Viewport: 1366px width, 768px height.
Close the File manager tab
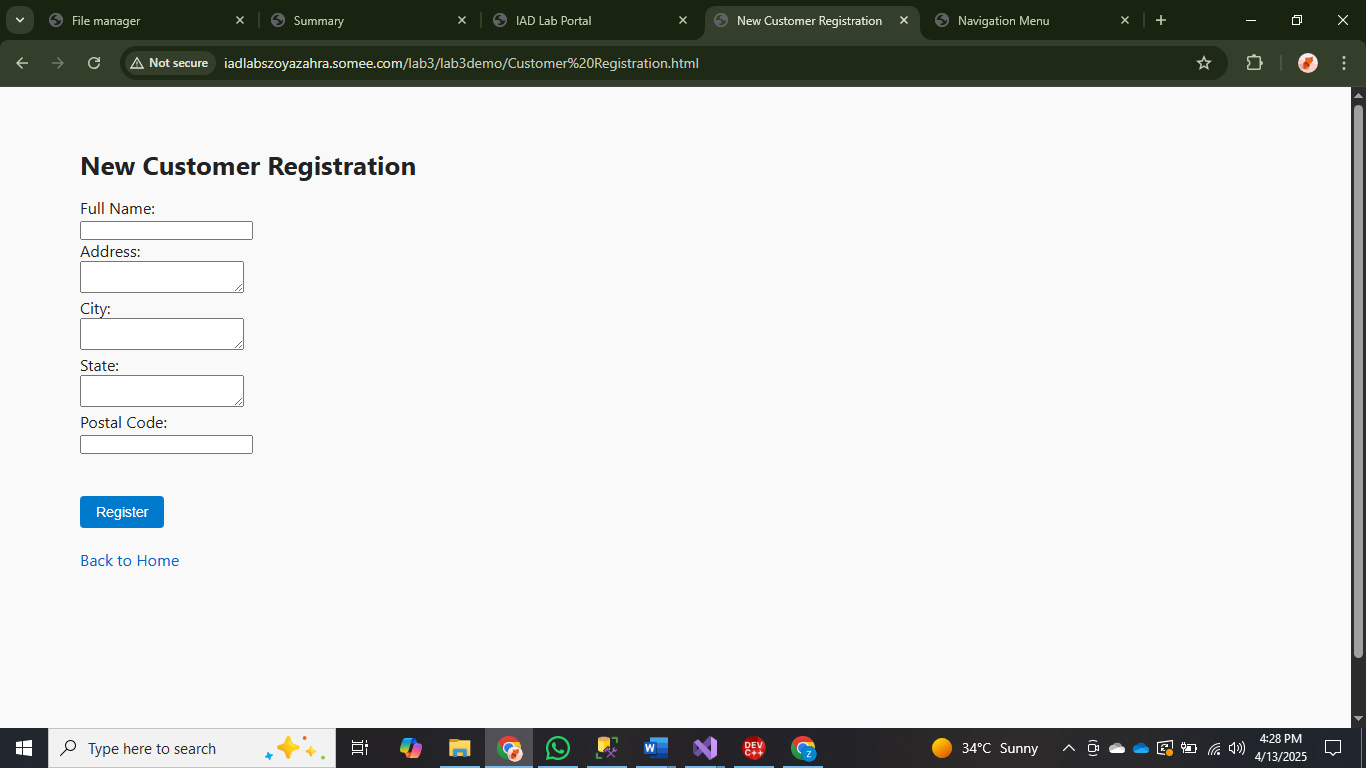click(240, 20)
